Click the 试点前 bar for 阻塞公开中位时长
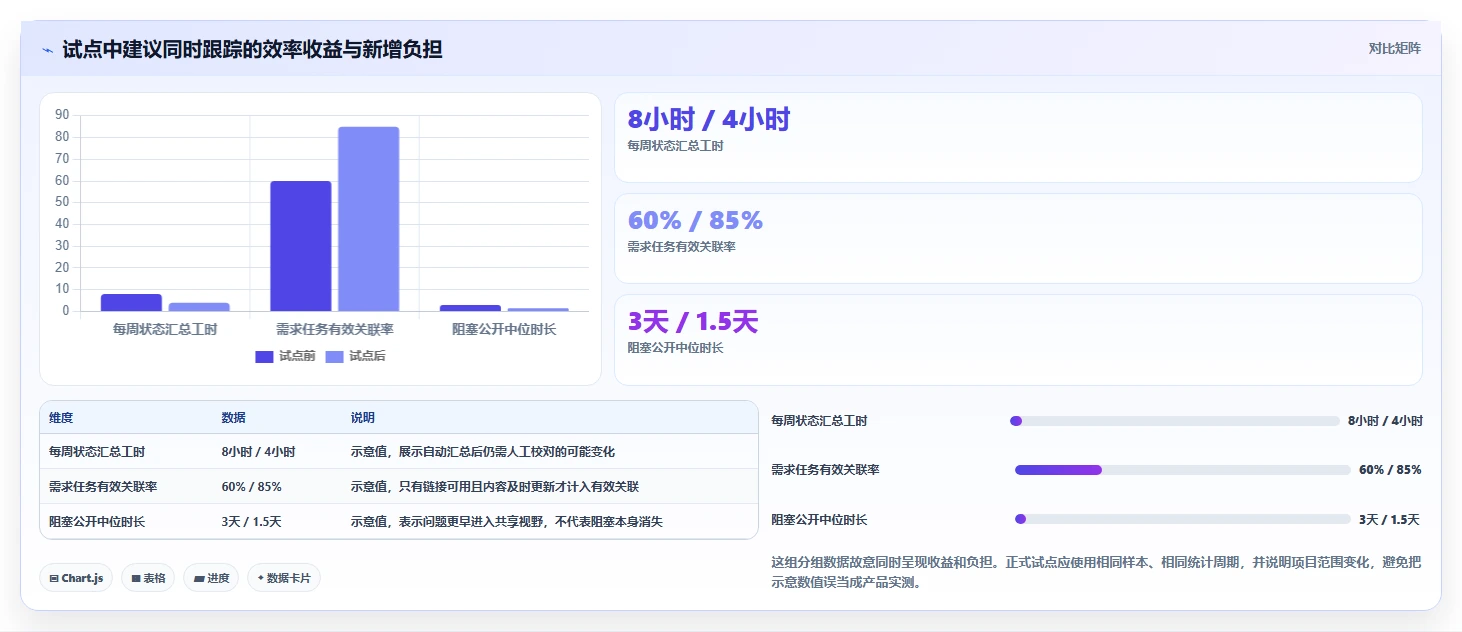 click(x=470, y=308)
